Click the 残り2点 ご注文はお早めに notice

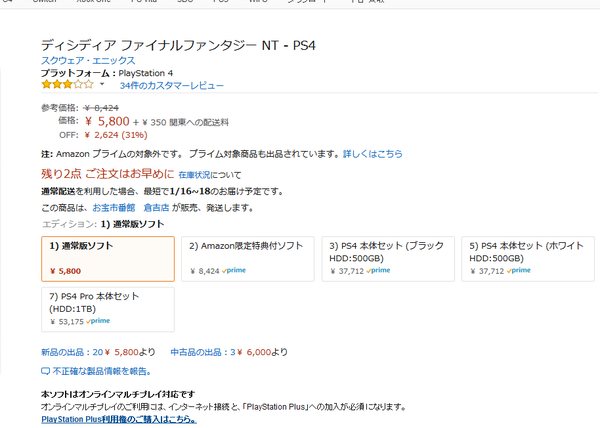click(x=108, y=174)
